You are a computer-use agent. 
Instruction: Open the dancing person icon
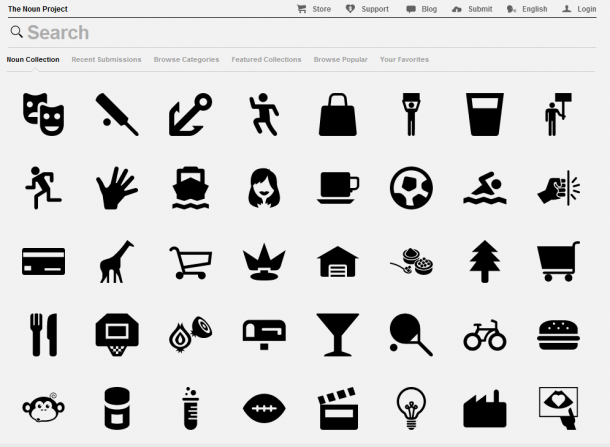pos(264,114)
